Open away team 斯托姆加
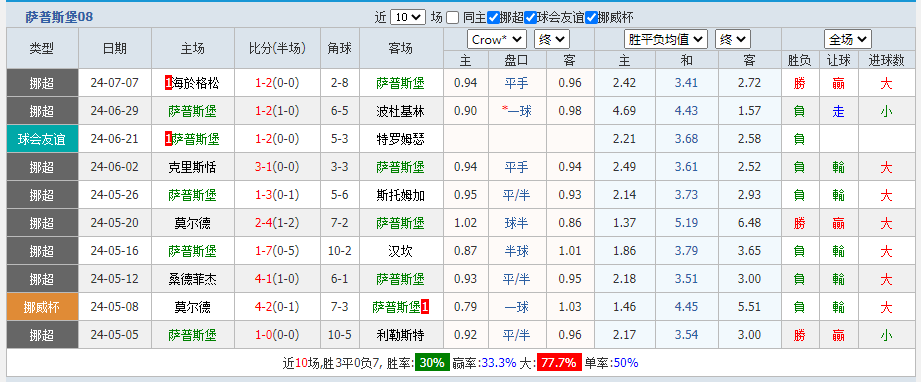This screenshot has width=921, height=382. point(401,195)
